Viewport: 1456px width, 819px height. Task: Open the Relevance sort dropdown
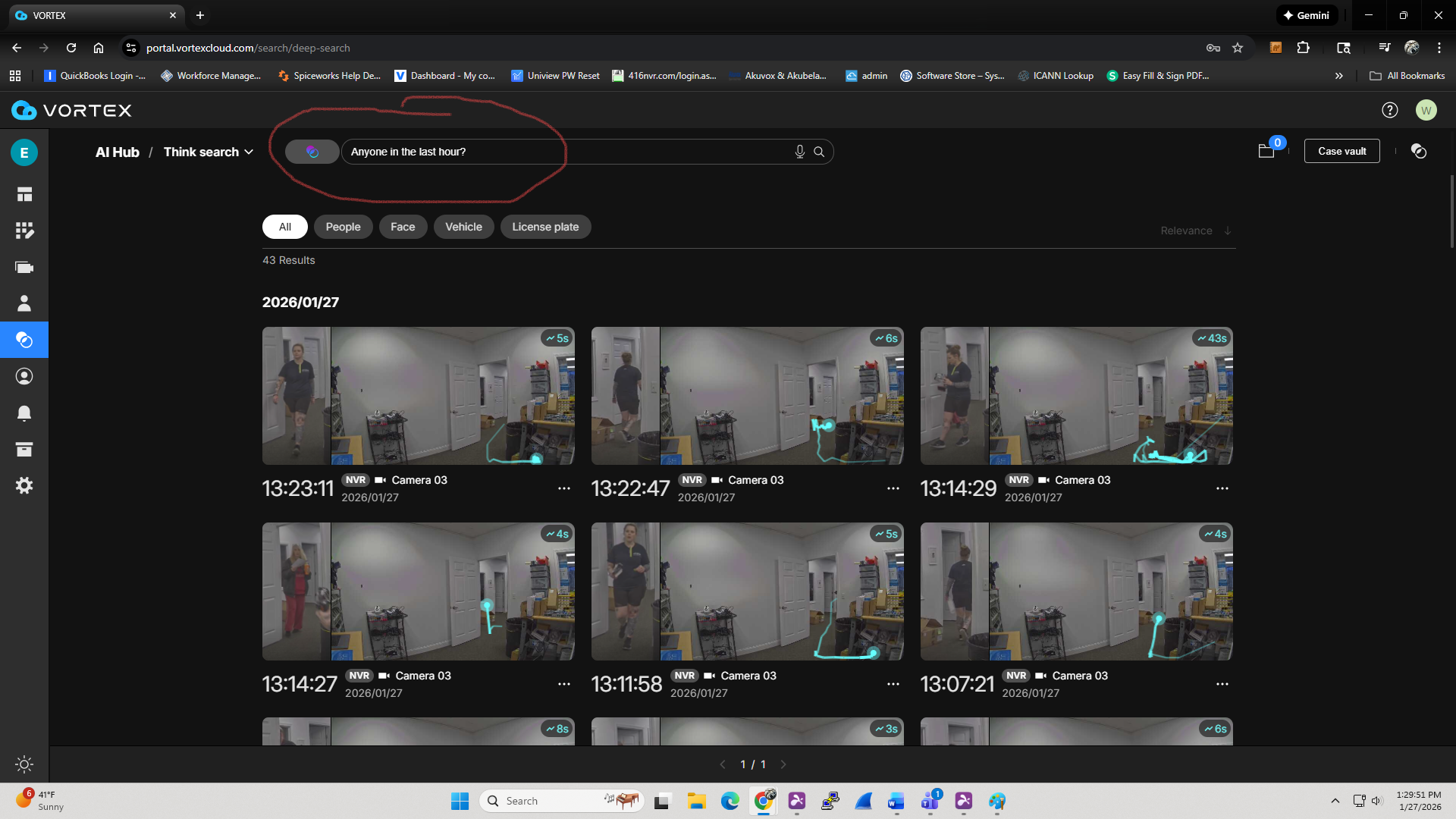[x=1195, y=231]
